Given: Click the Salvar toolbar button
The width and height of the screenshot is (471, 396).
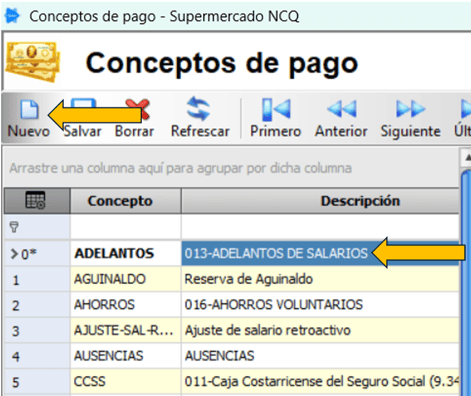Looking at the screenshot, I should pos(82,119).
